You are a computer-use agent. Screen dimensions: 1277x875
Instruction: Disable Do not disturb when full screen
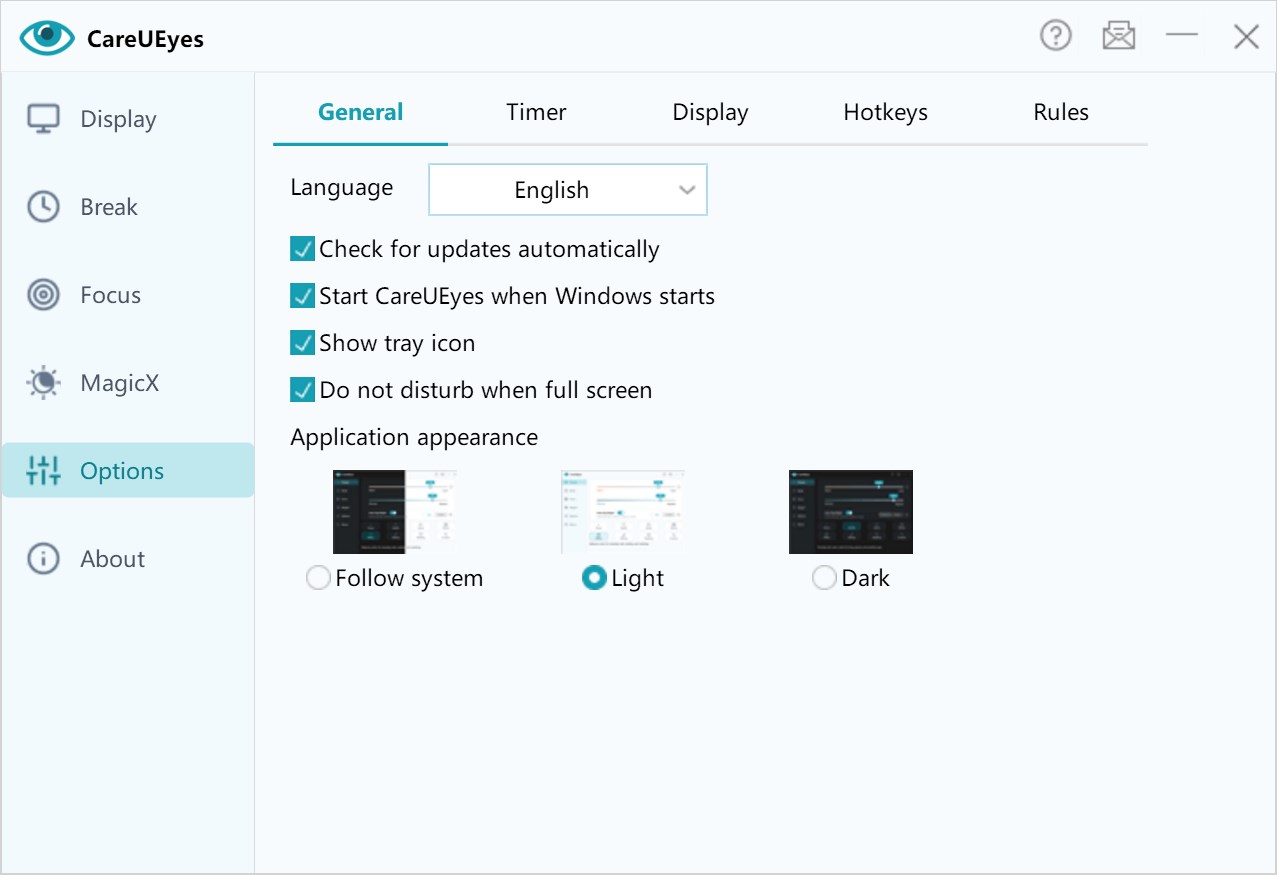302,390
